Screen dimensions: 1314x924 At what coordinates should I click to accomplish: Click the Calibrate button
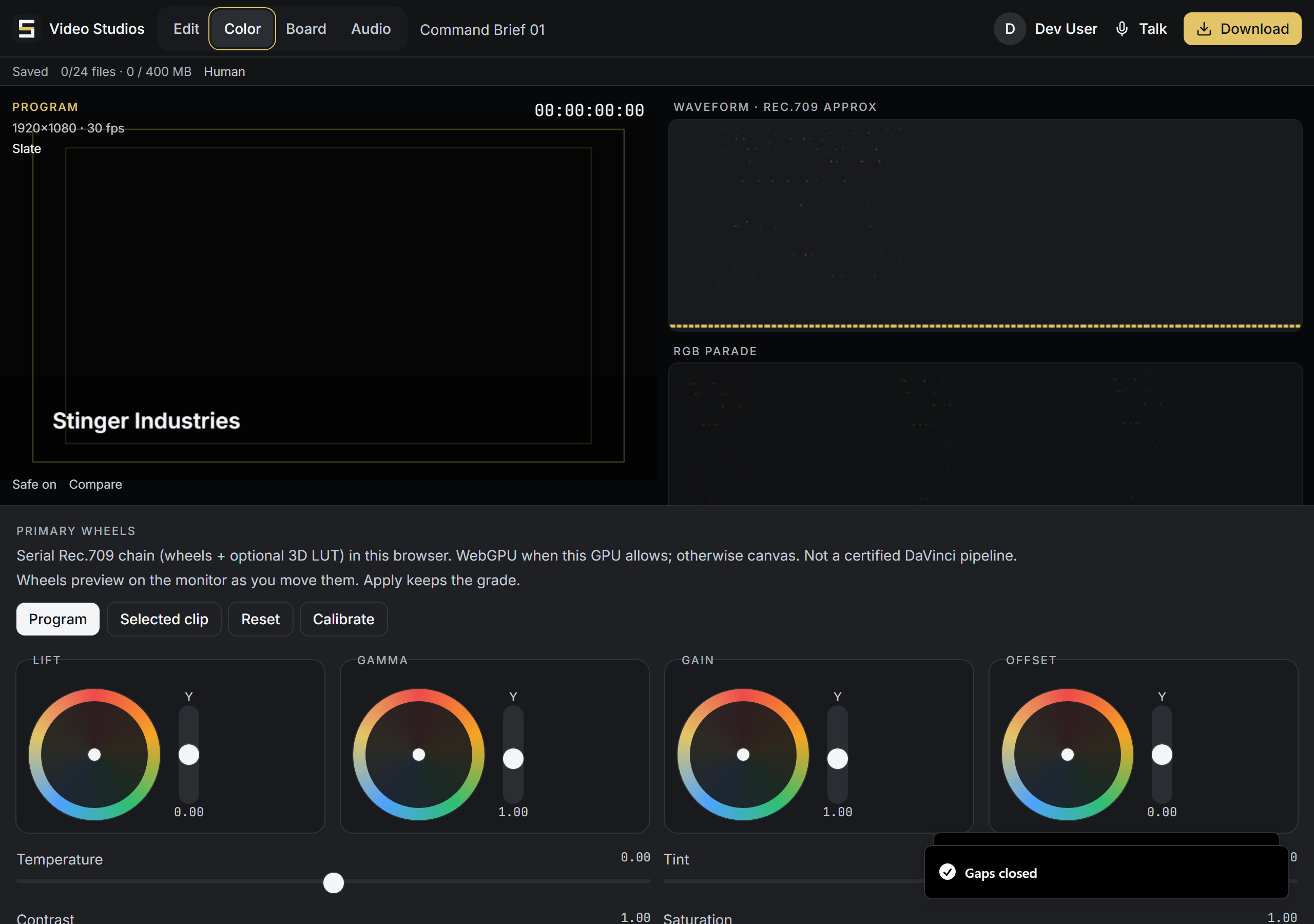point(343,619)
